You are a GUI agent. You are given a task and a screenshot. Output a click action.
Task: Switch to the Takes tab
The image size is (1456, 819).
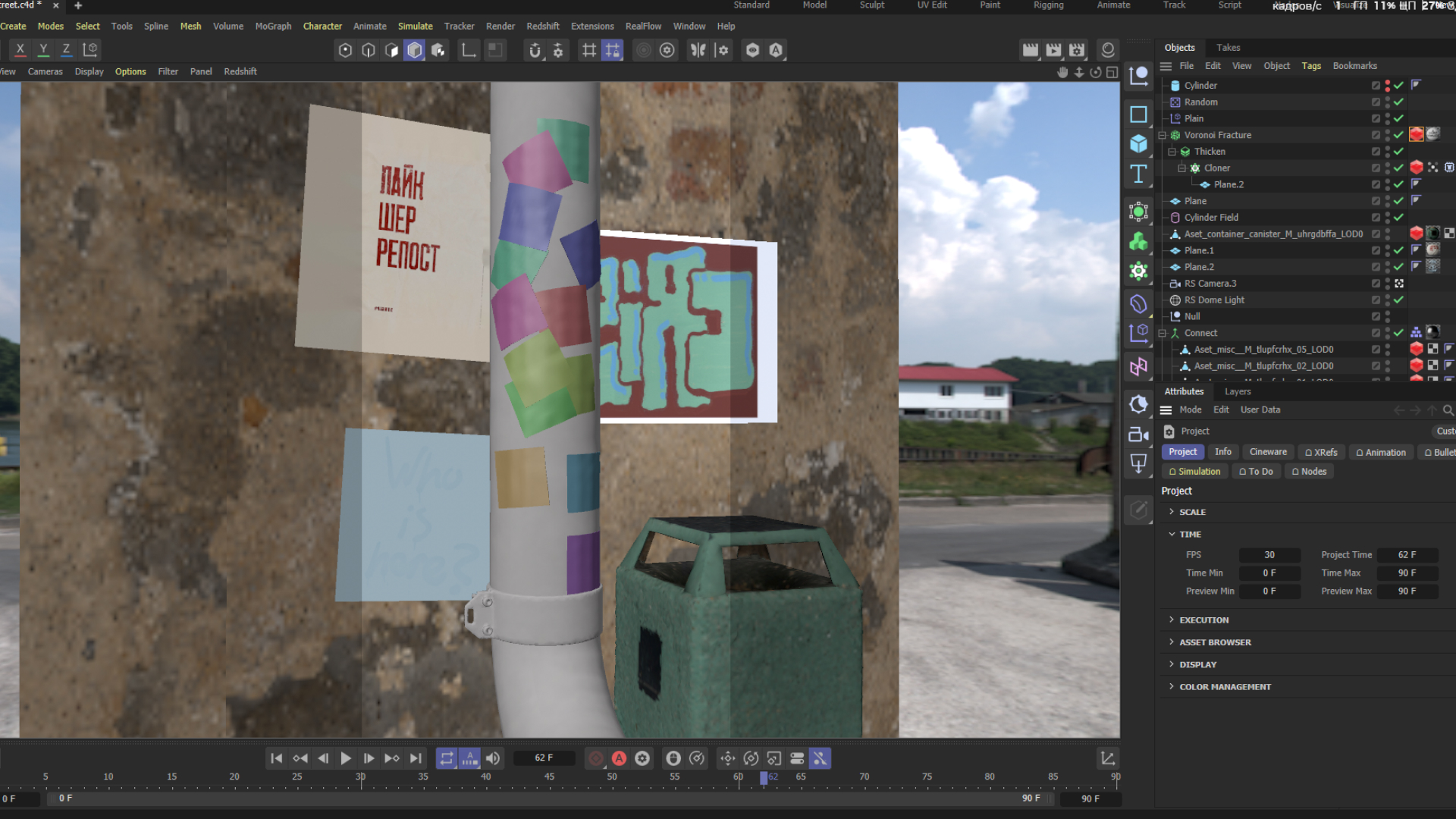point(1228,48)
